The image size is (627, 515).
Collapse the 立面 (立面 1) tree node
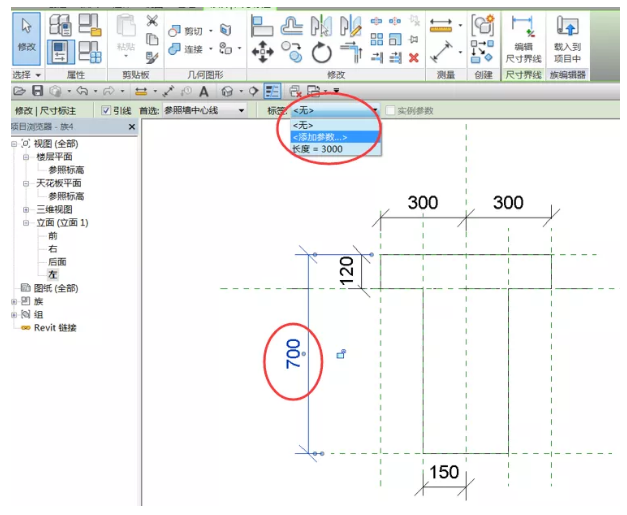point(26,223)
